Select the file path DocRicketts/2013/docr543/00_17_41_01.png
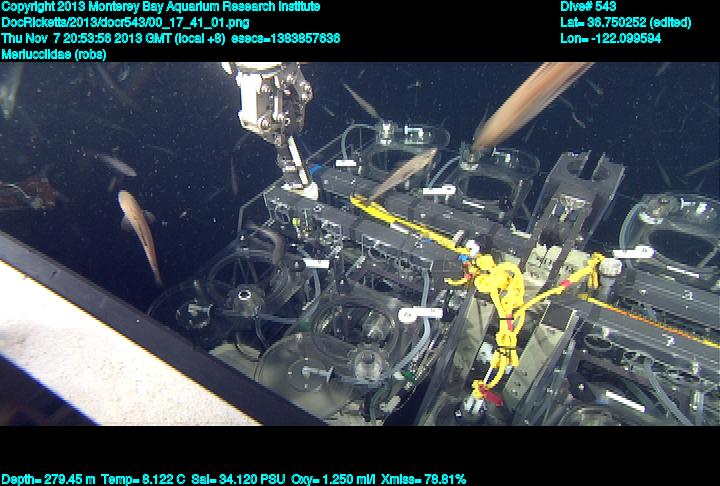 point(125,23)
